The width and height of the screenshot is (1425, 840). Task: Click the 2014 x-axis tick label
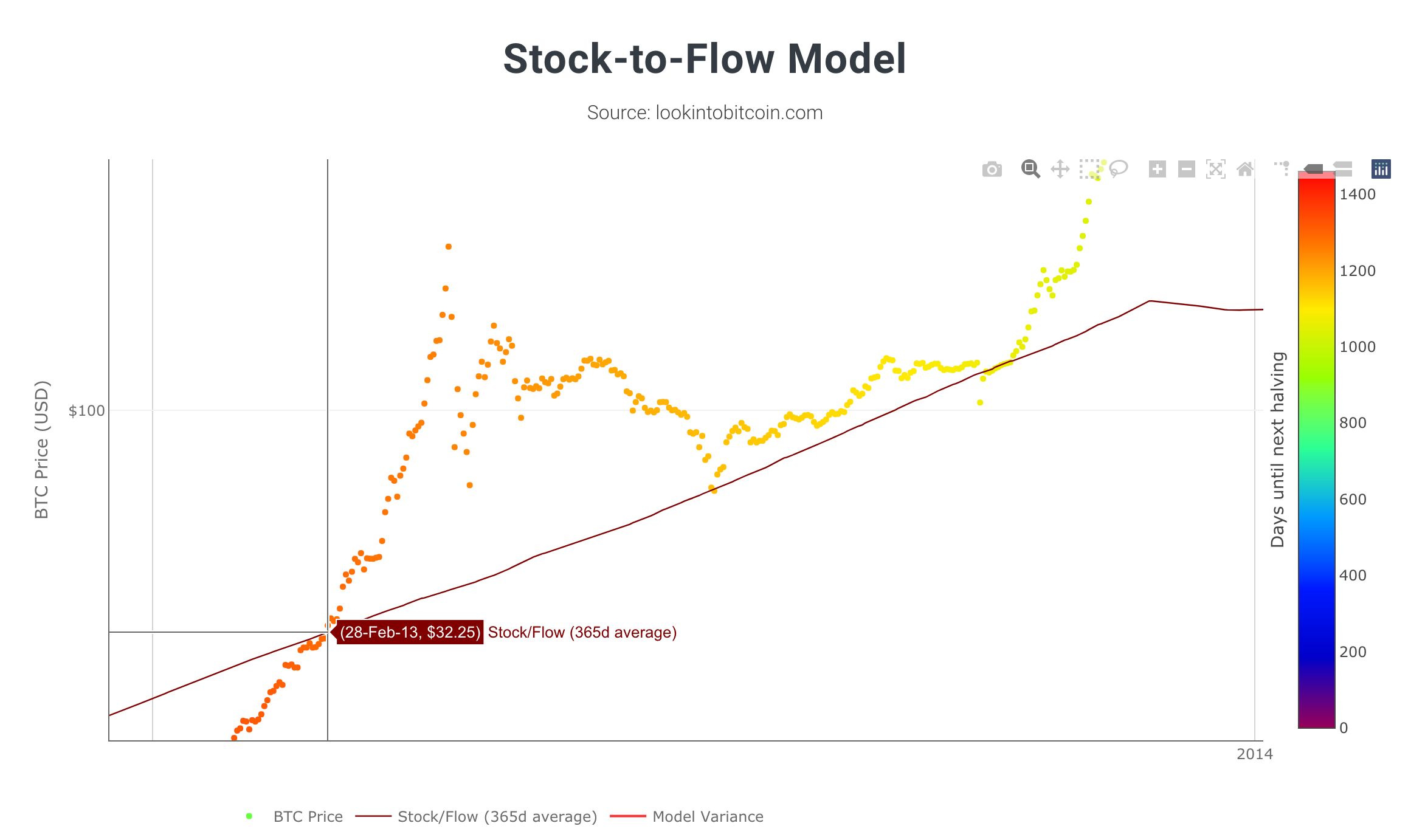click(x=1254, y=754)
